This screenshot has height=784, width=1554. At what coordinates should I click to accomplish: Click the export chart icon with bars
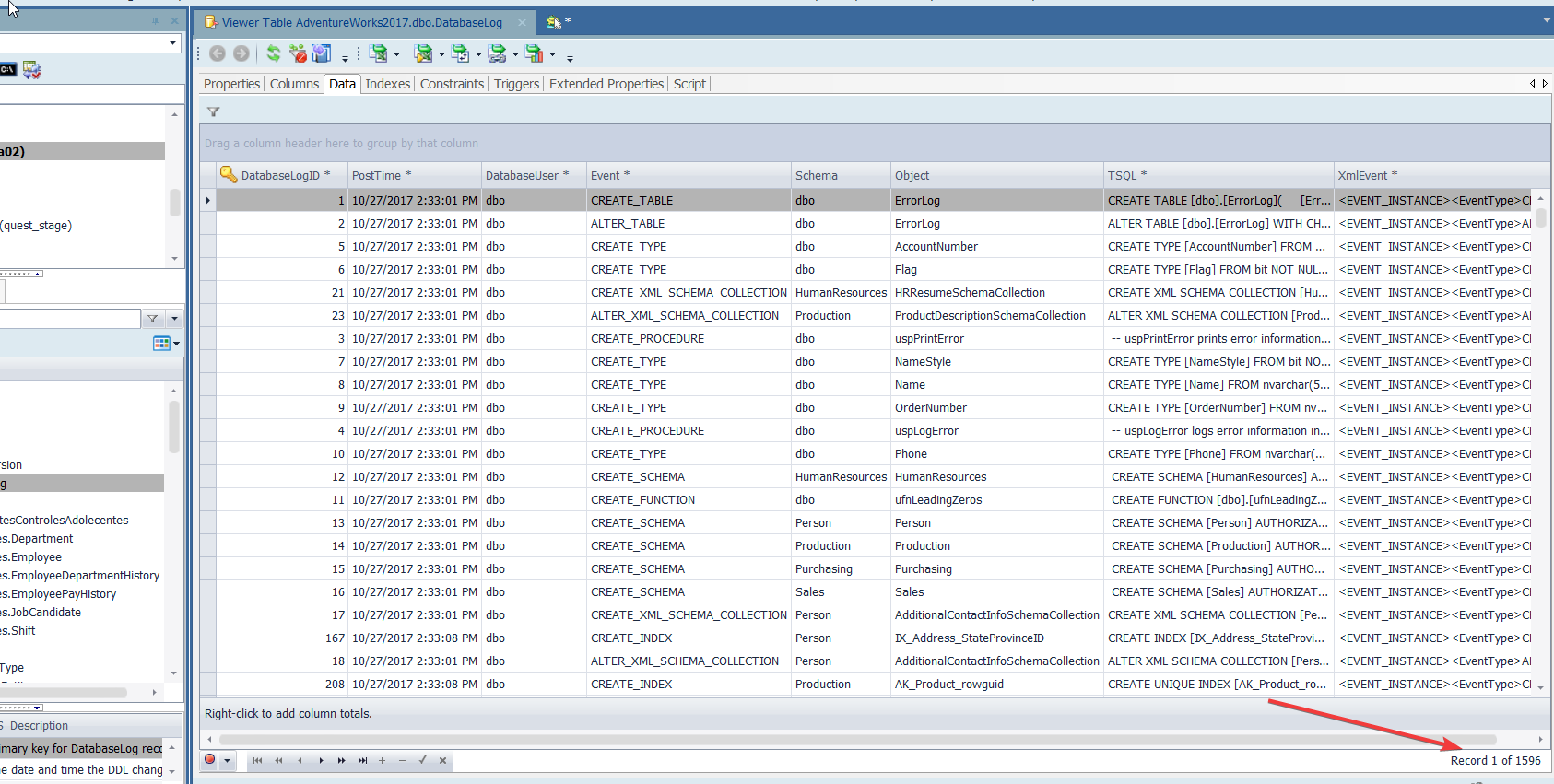coord(534,53)
